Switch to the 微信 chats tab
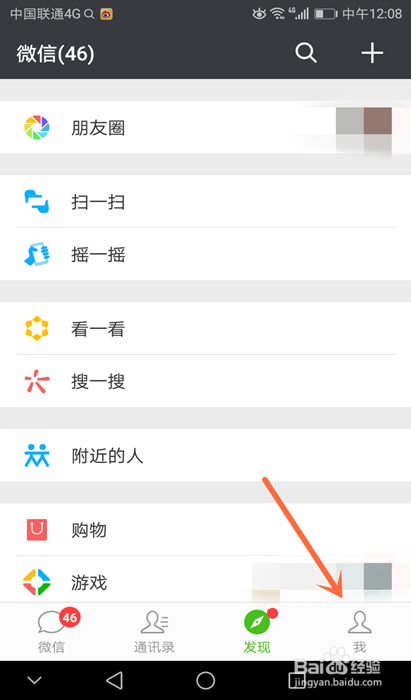This screenshot has height=700, width=411. 51,632
